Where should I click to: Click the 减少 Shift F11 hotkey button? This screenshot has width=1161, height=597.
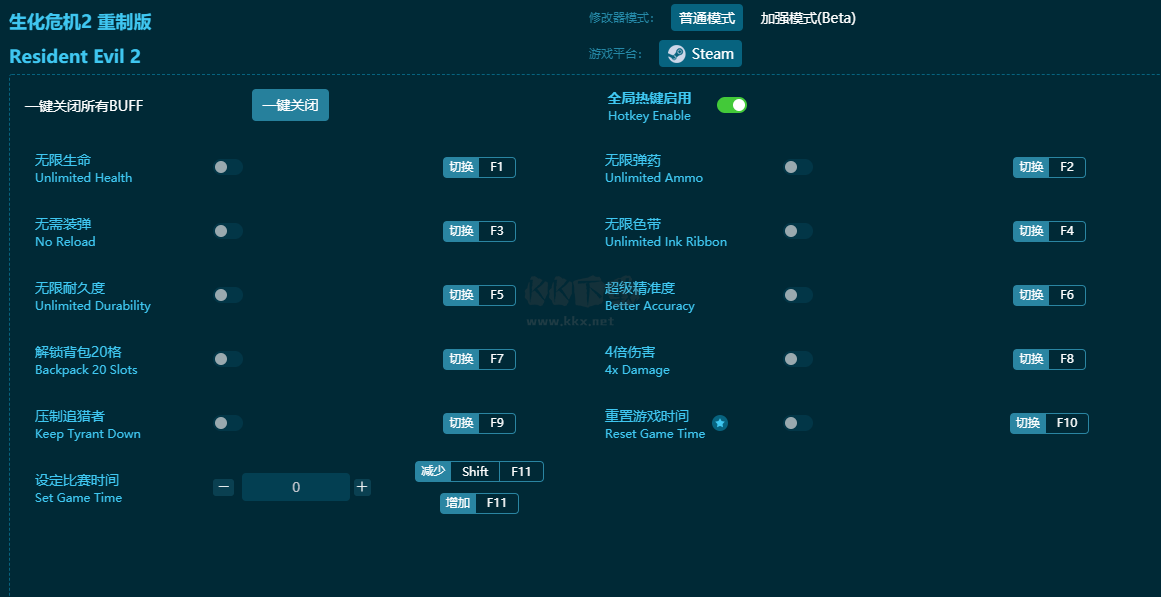coord(479,472)
